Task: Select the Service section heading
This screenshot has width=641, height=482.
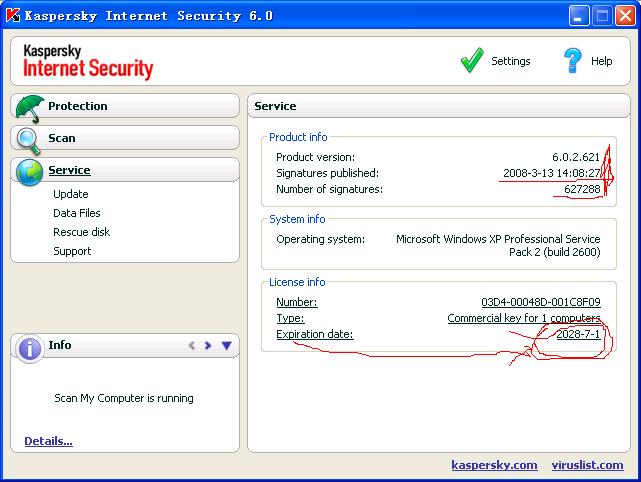Action: click(69, 170)
